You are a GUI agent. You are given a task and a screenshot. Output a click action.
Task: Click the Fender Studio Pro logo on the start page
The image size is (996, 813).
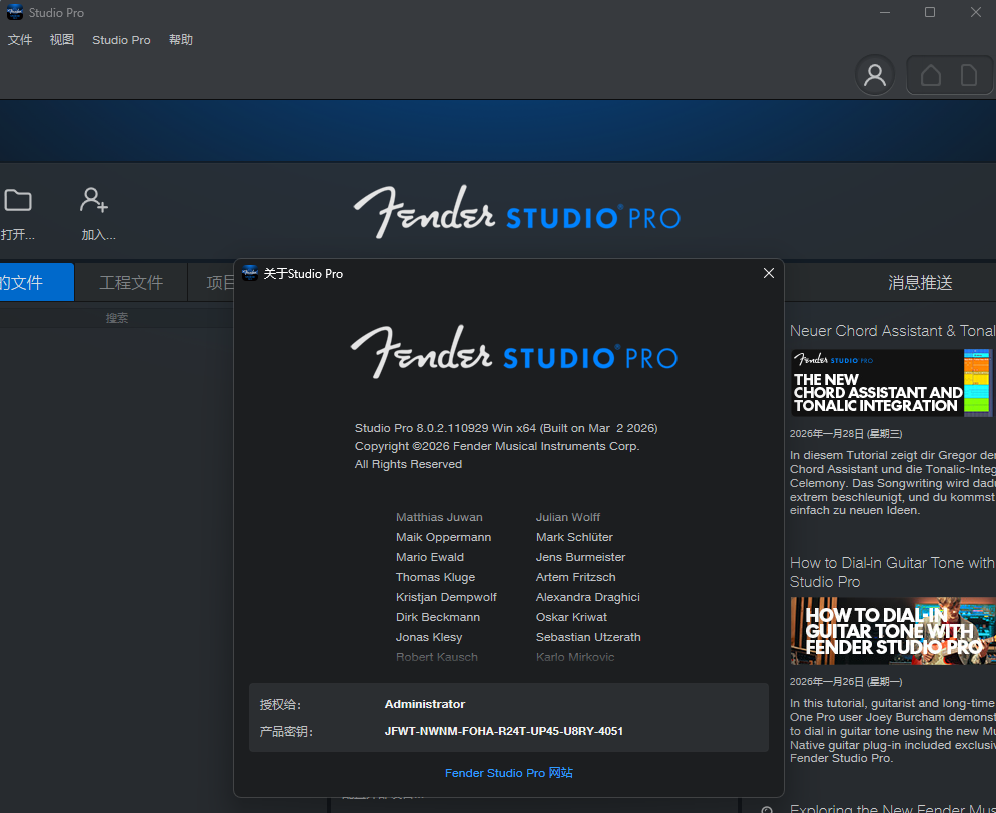[x=516, y=213]
